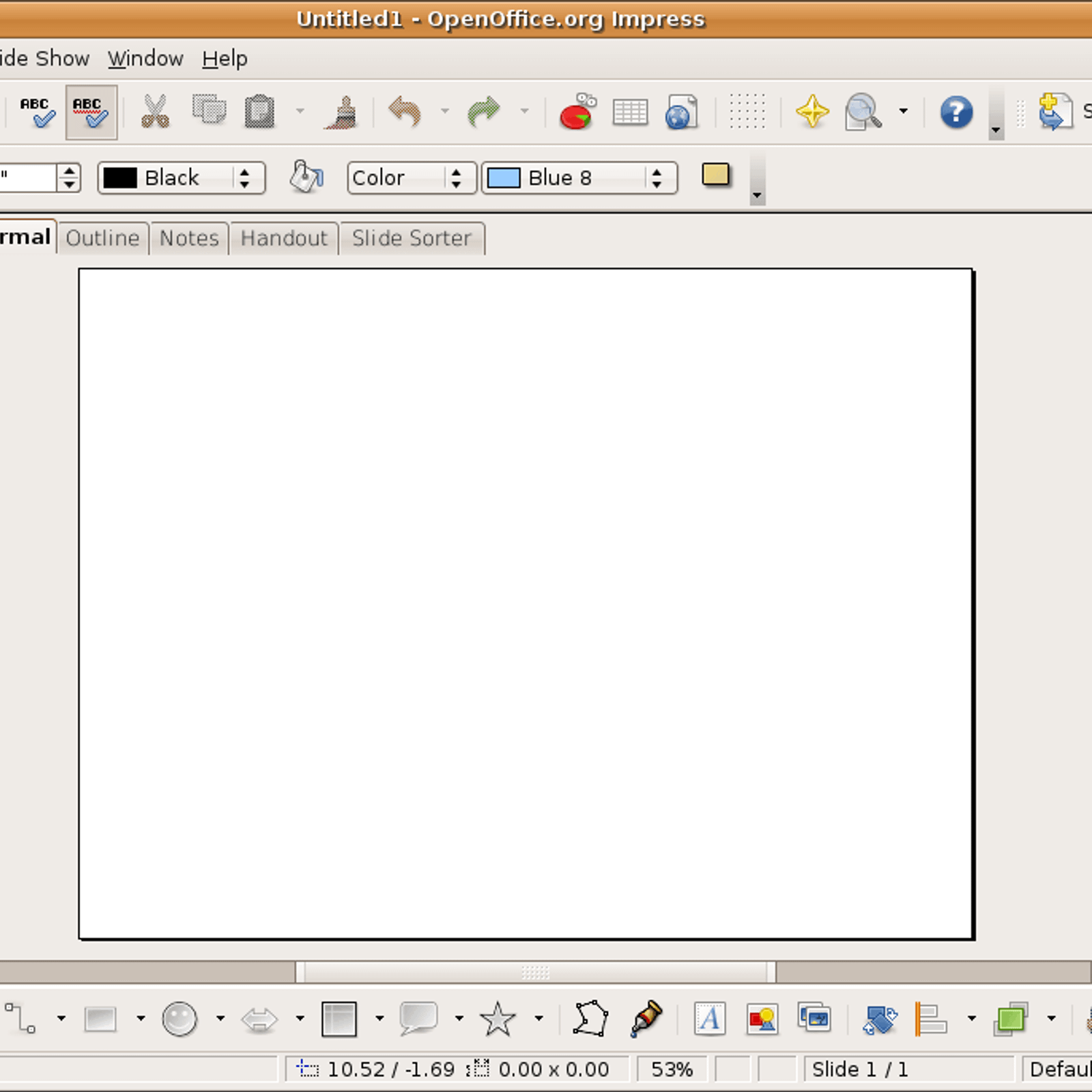This screenshot has width=1092, height=1092.
Task: Click the Hyperlink globe icon
Action: [682, 112]
